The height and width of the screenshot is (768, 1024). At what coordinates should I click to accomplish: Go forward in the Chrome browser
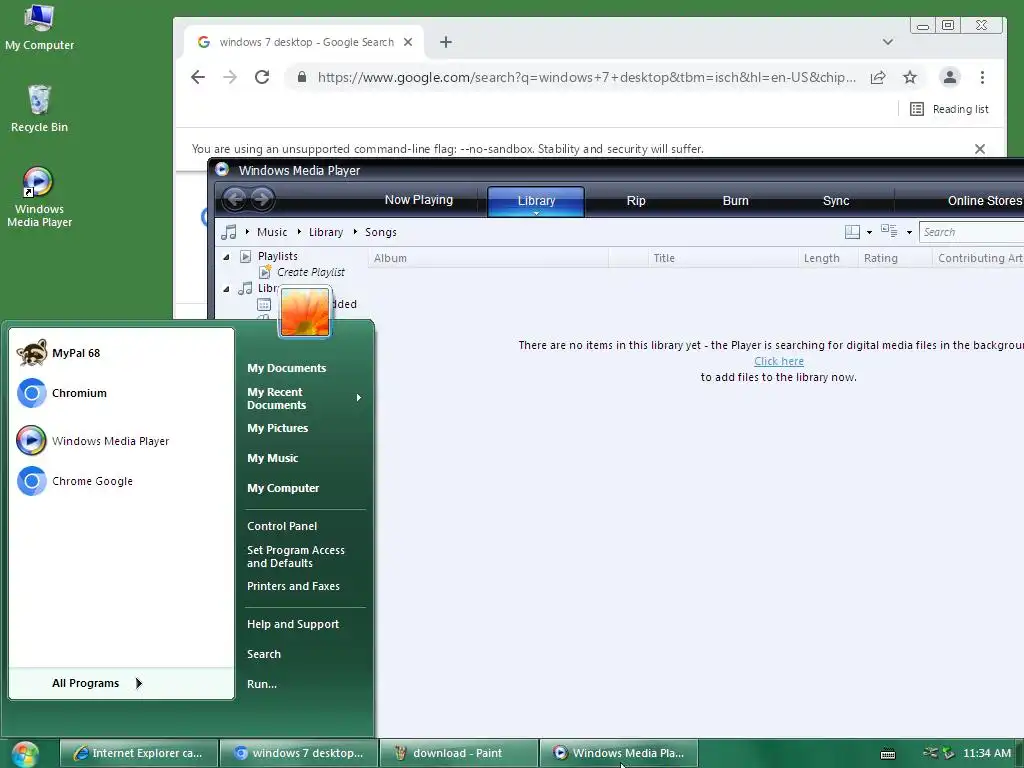coord(230,77)
